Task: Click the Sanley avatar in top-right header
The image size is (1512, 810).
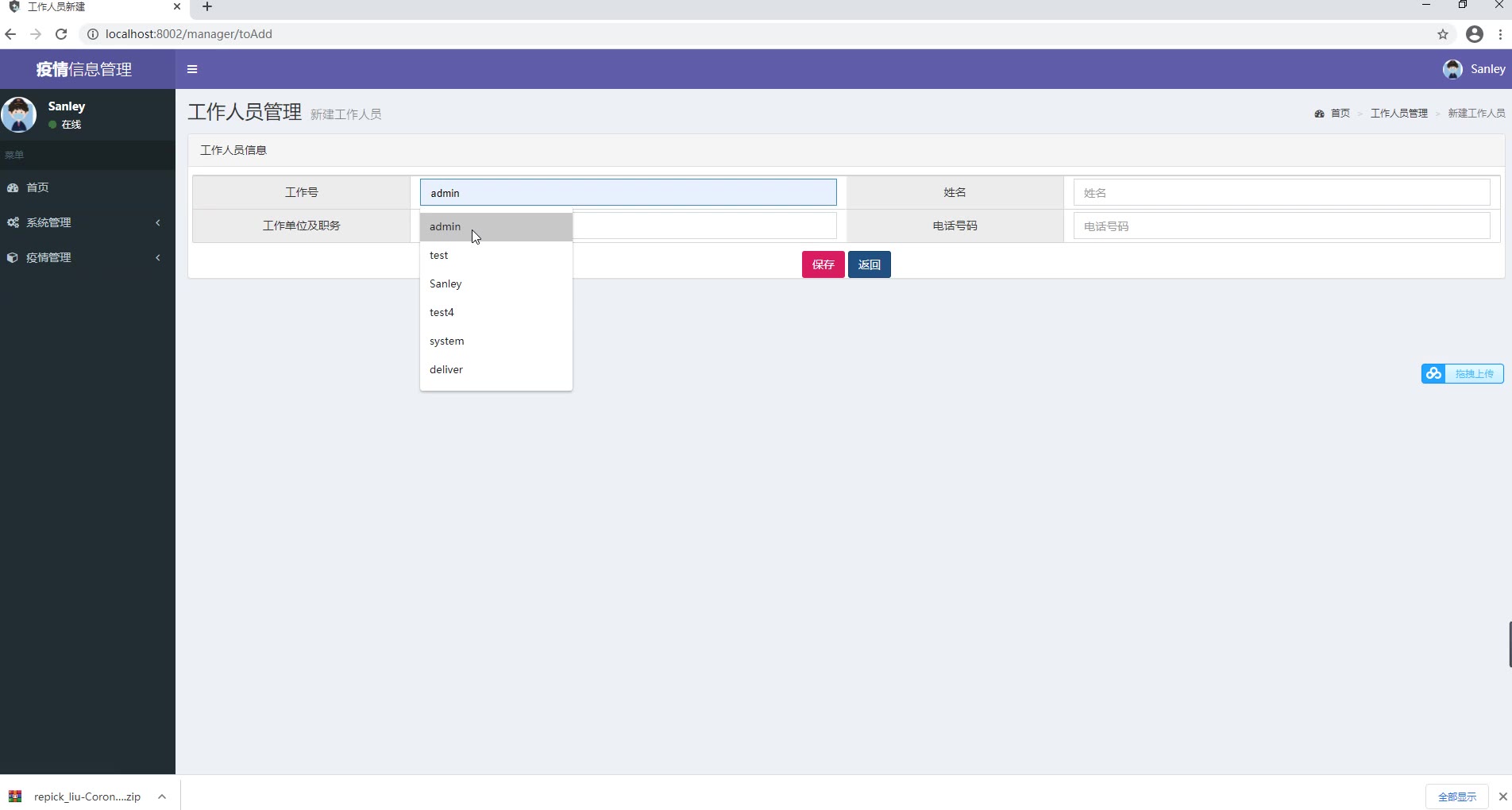Action: pyautogui.click(x=1452, y=69)
